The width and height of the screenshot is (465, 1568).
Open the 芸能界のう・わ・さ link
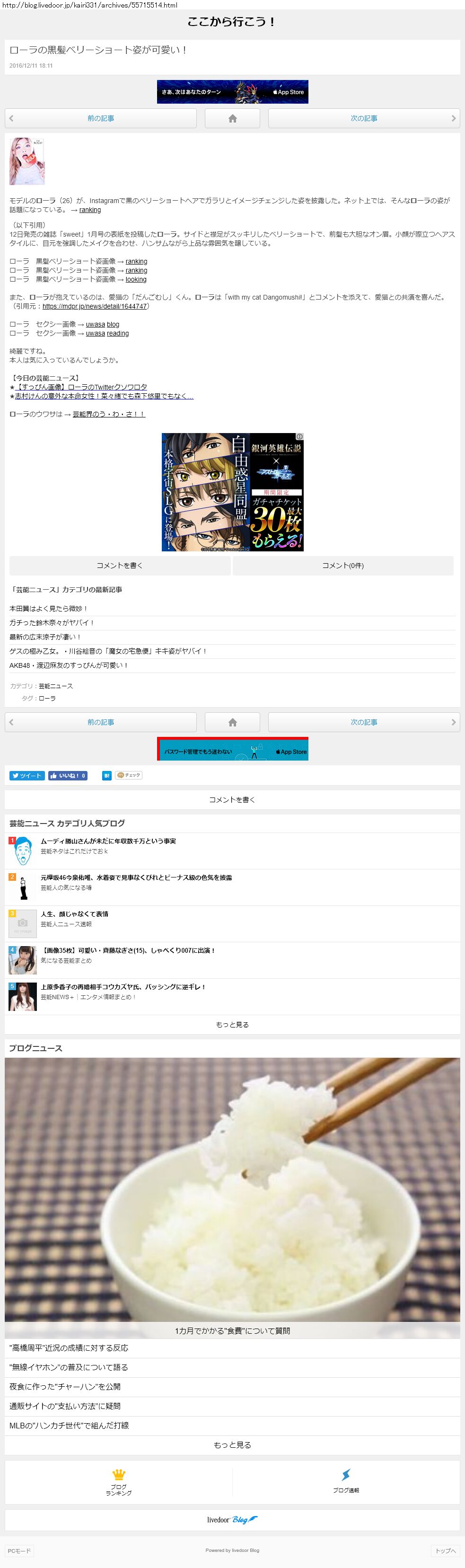click(x=108, y=414)
